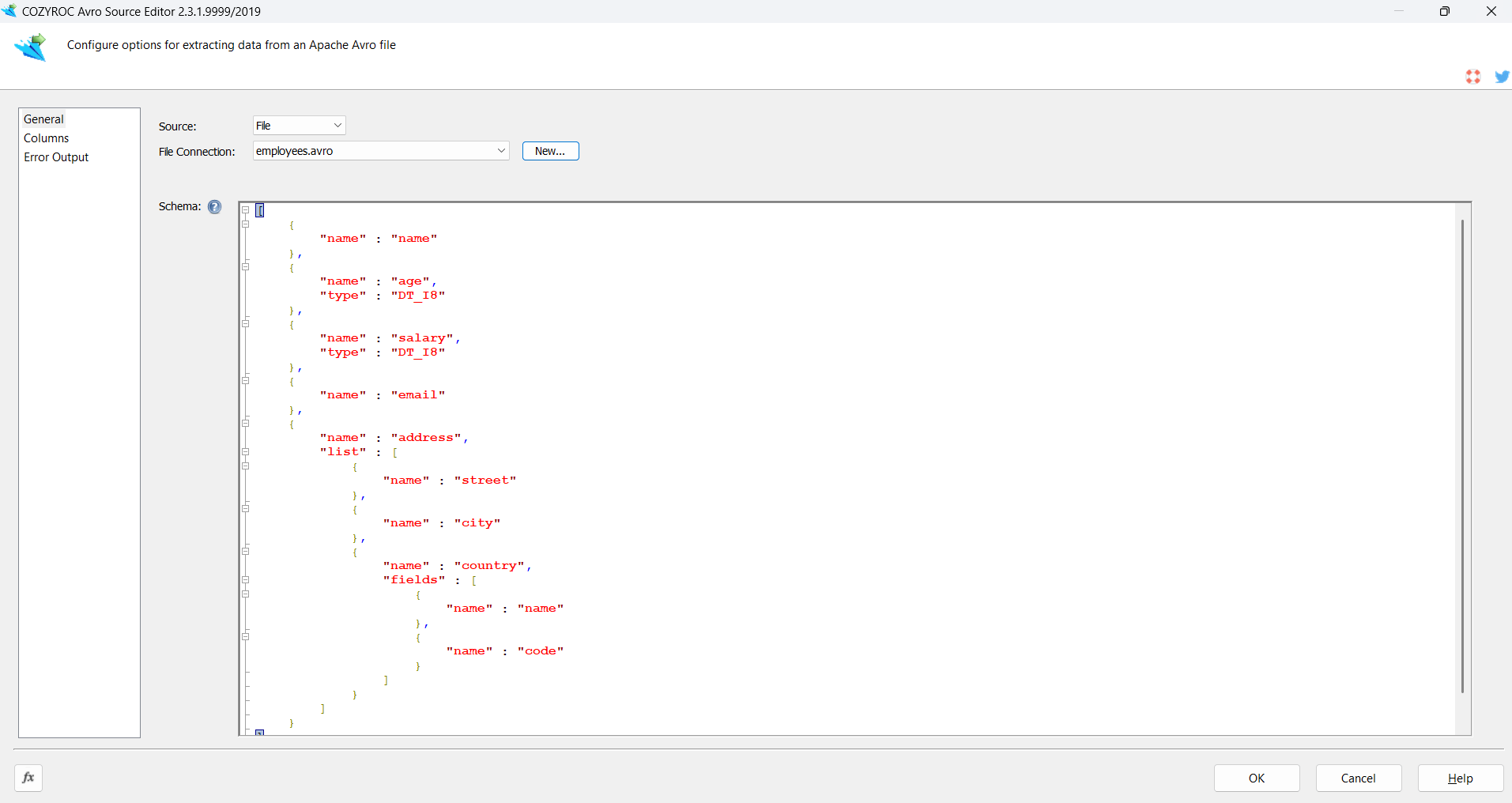Select the General page
The image size is (1512, 803).
43,119
